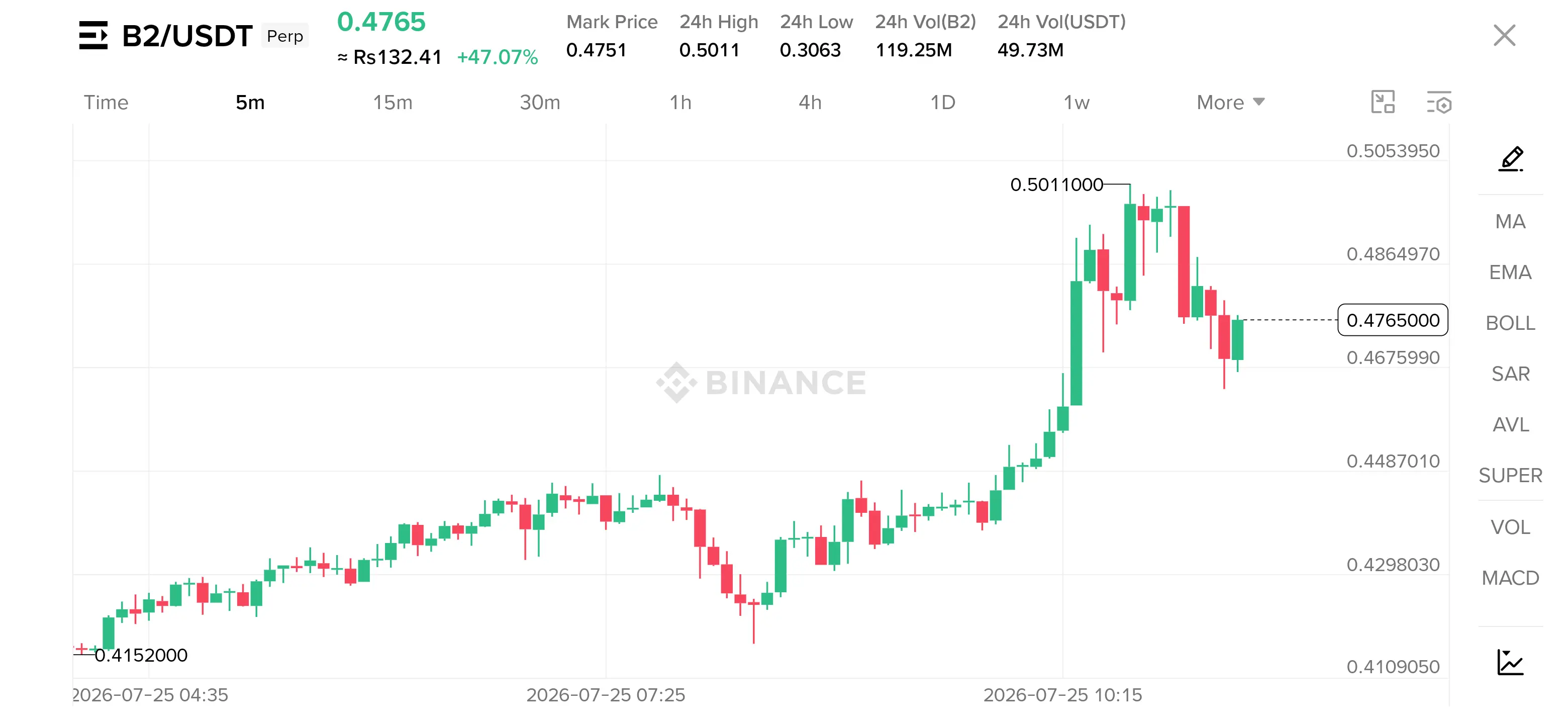Expand the More timeframes dropdown
This screenshot has width=1568, height=724.
(x=1230, y=102)
